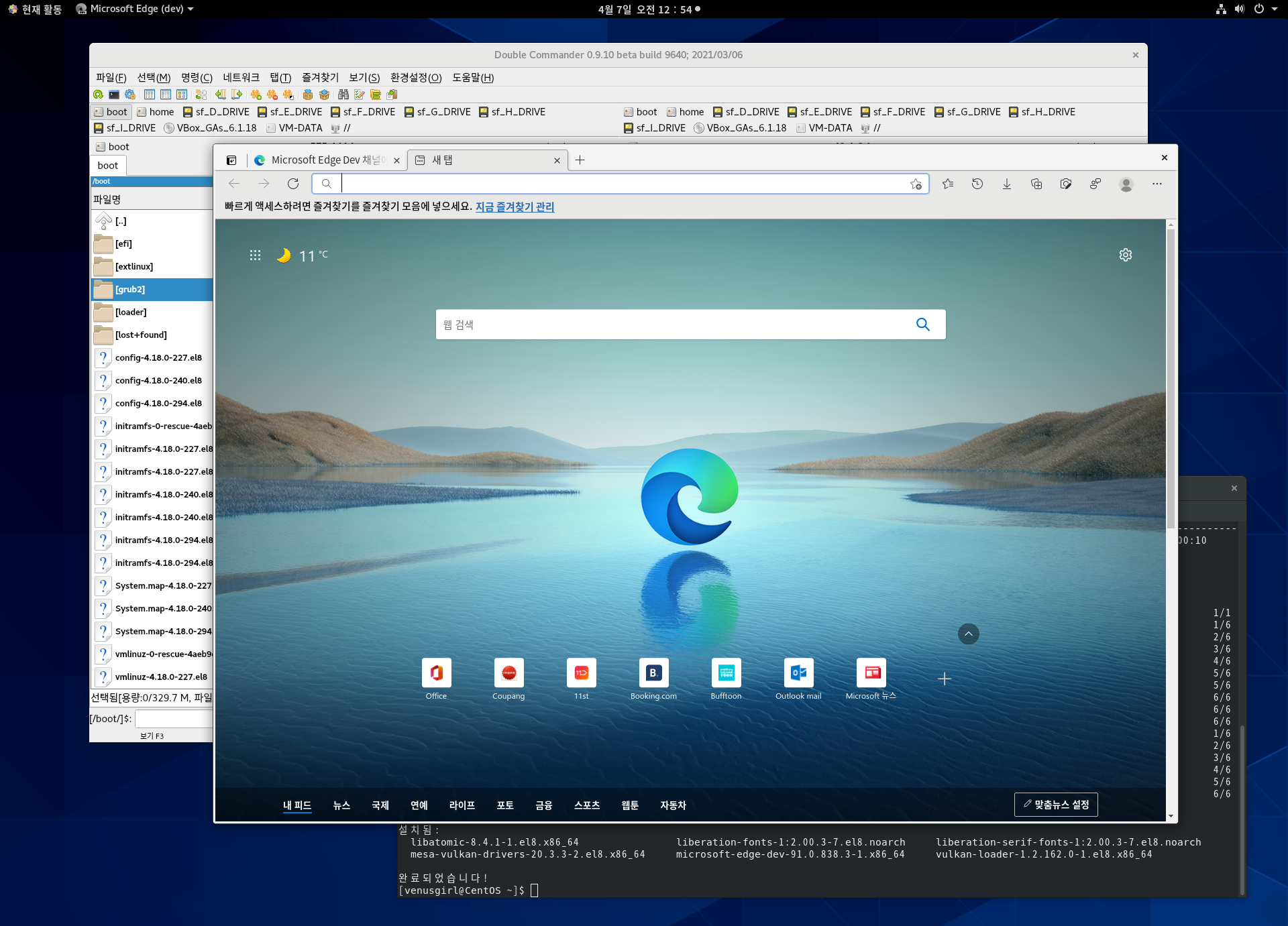Open the terminal icon in Double Commander toolbar
The height and width of the screenshot is (926, 1288).
click(114, 95)
